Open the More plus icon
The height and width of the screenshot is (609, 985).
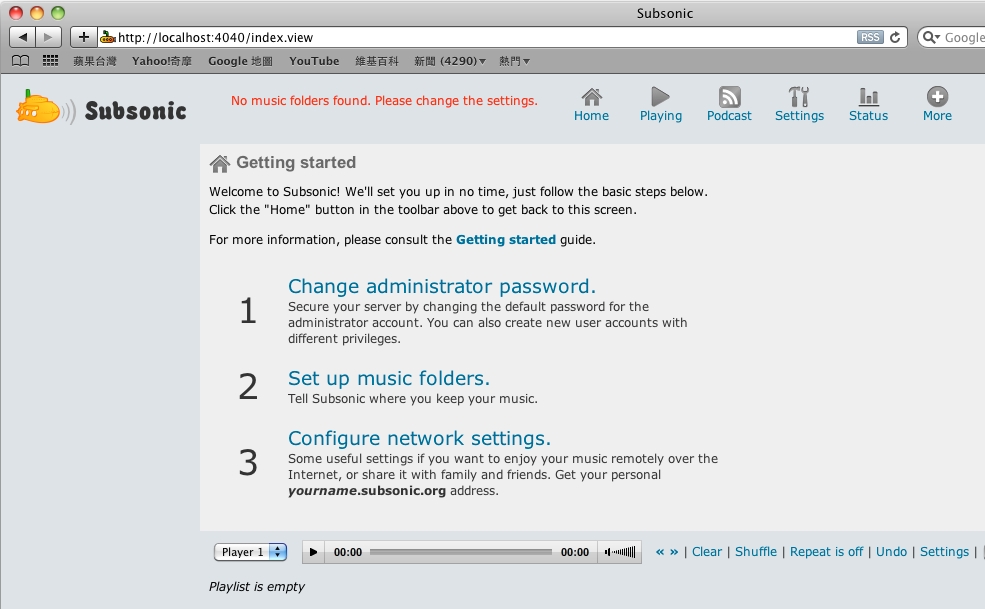point(937,97)
